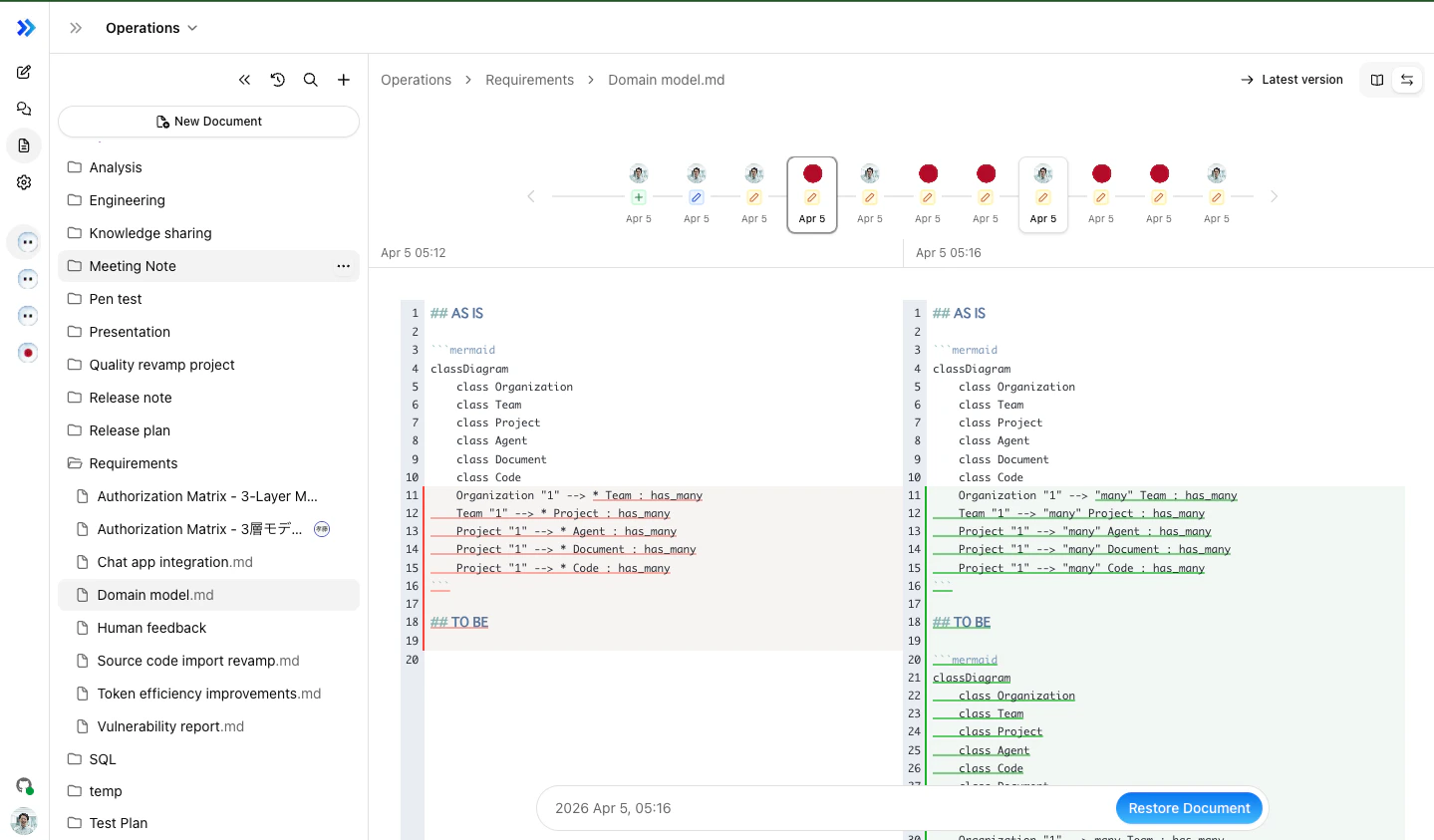Toggle the swap-arrows compare view button

tap(1407, 80)
